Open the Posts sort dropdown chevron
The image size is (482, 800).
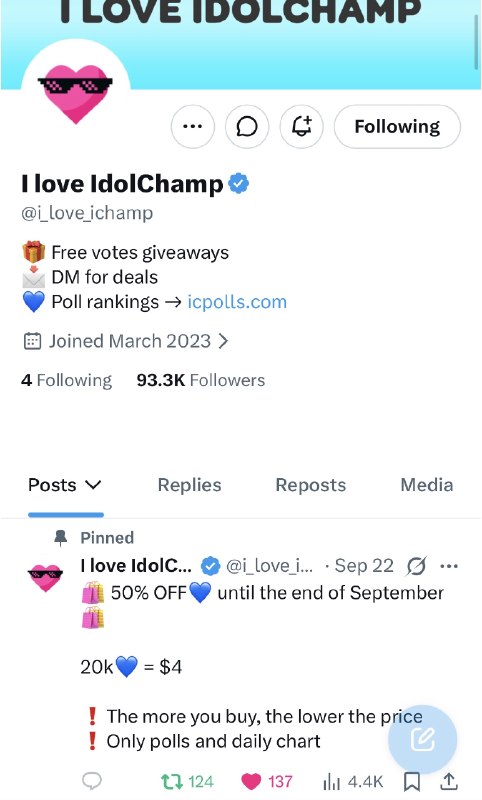pos(93,485)
